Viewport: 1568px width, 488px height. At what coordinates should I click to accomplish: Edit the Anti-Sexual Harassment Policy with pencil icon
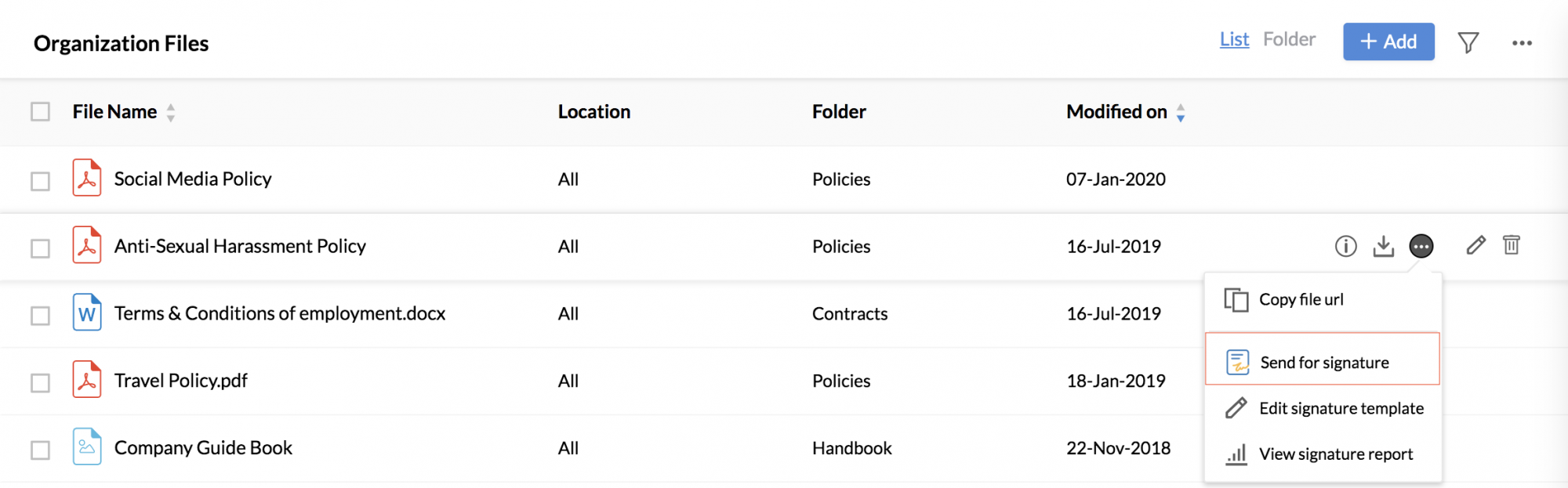pyautogui.click(x=1475, y=245)
